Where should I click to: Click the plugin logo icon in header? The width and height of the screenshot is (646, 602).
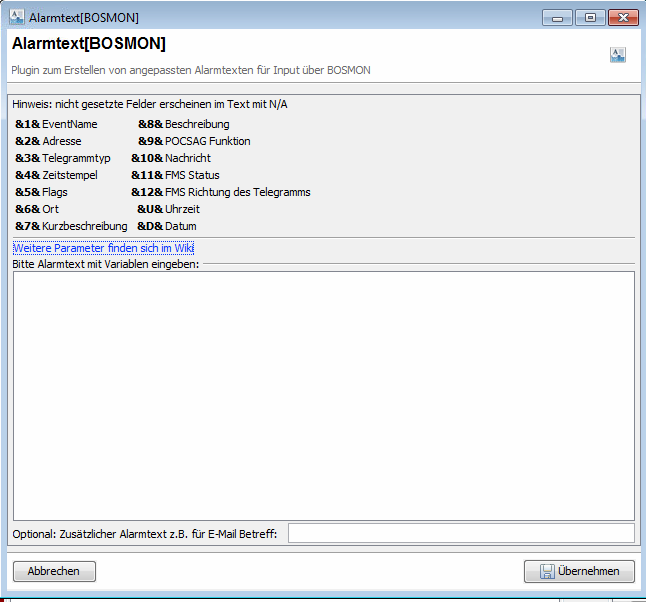618,55
